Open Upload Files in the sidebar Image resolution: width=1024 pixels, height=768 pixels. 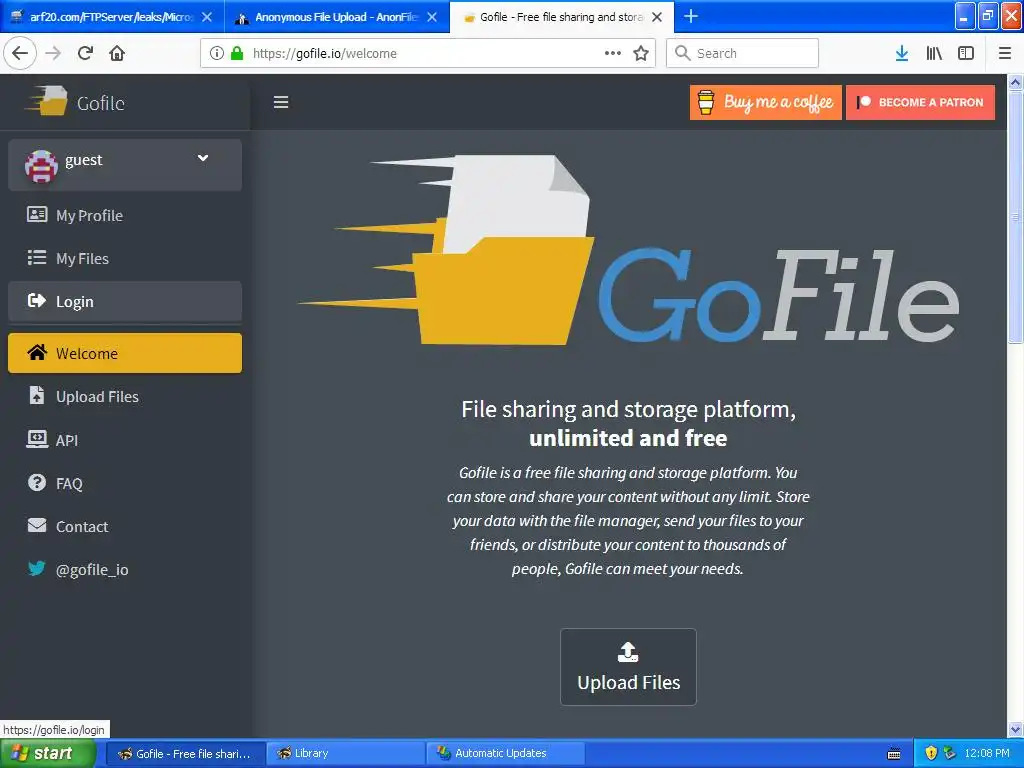point(125,396)
